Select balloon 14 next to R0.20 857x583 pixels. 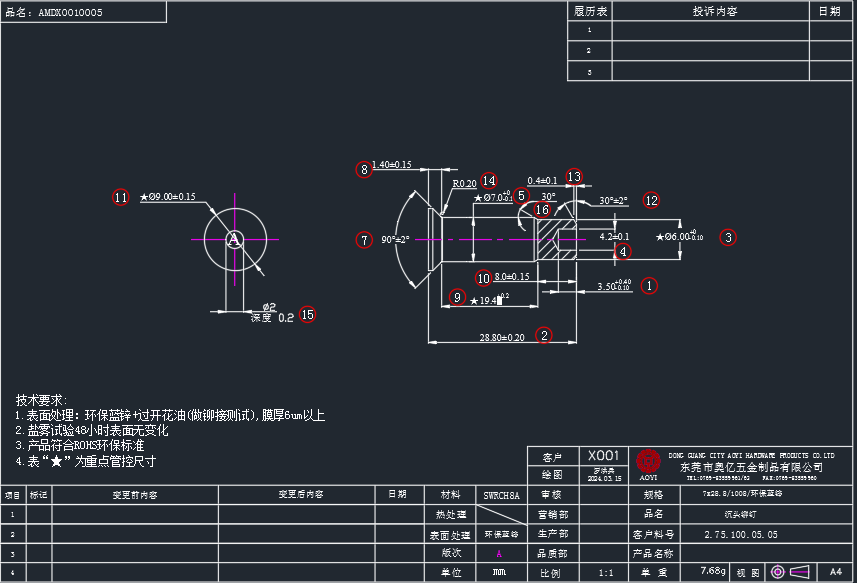click(488, 181)
